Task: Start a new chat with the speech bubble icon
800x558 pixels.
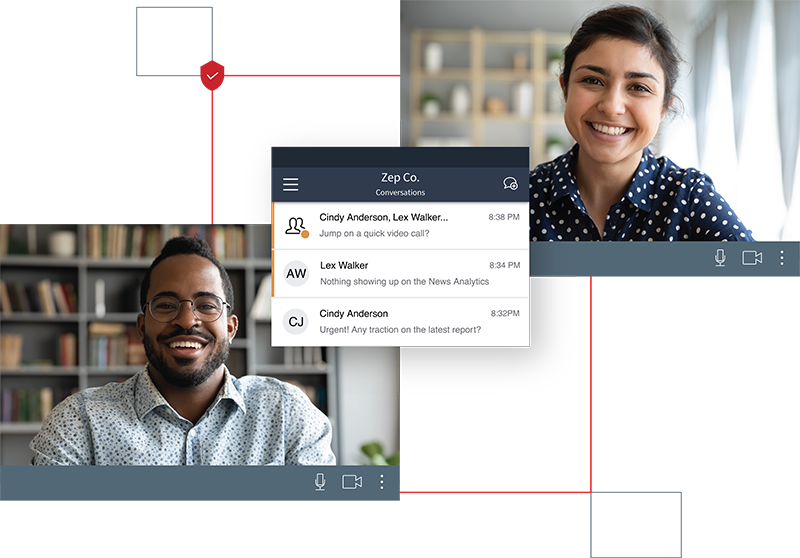Action: (510, 184)
